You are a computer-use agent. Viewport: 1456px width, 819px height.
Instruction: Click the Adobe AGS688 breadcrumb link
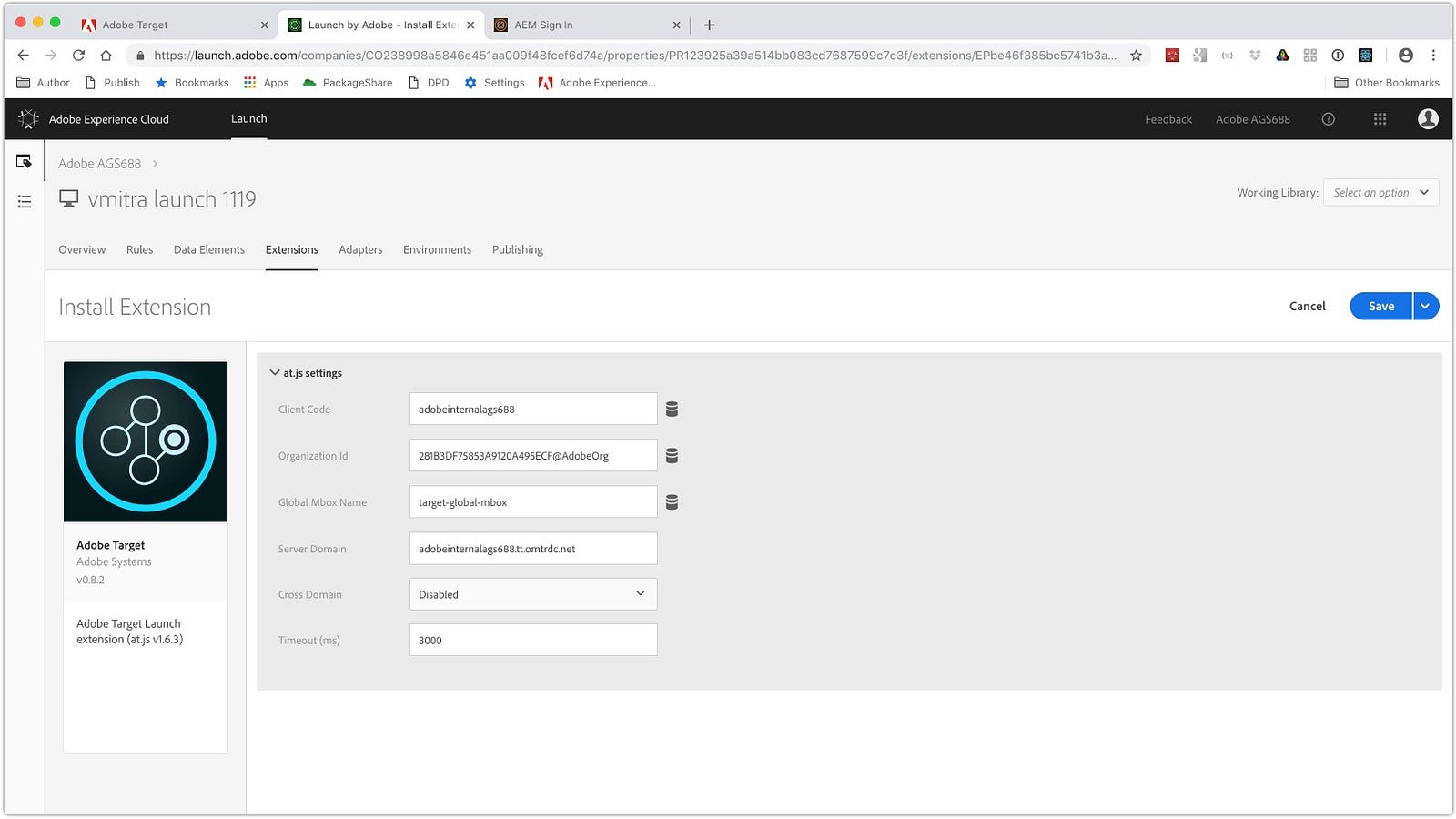pyautogui.click(x=100, y=164)
